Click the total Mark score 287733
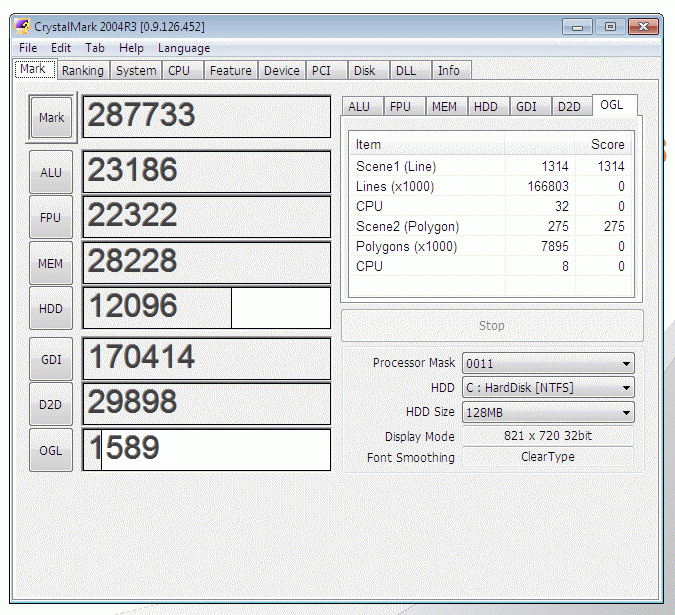Image resolution: width=675 pixels, height=615 pixels. pos(207,117)
